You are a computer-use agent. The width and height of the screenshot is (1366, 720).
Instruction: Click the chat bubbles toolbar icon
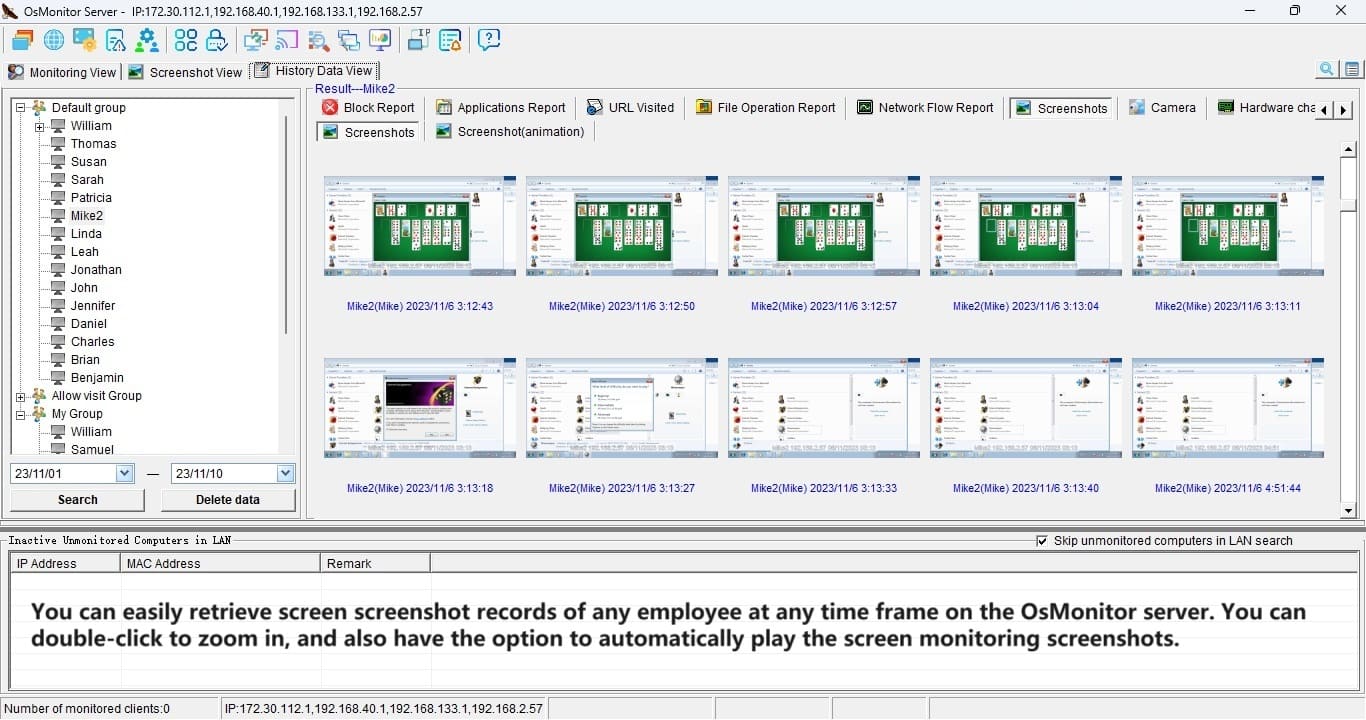pos(349,40)
